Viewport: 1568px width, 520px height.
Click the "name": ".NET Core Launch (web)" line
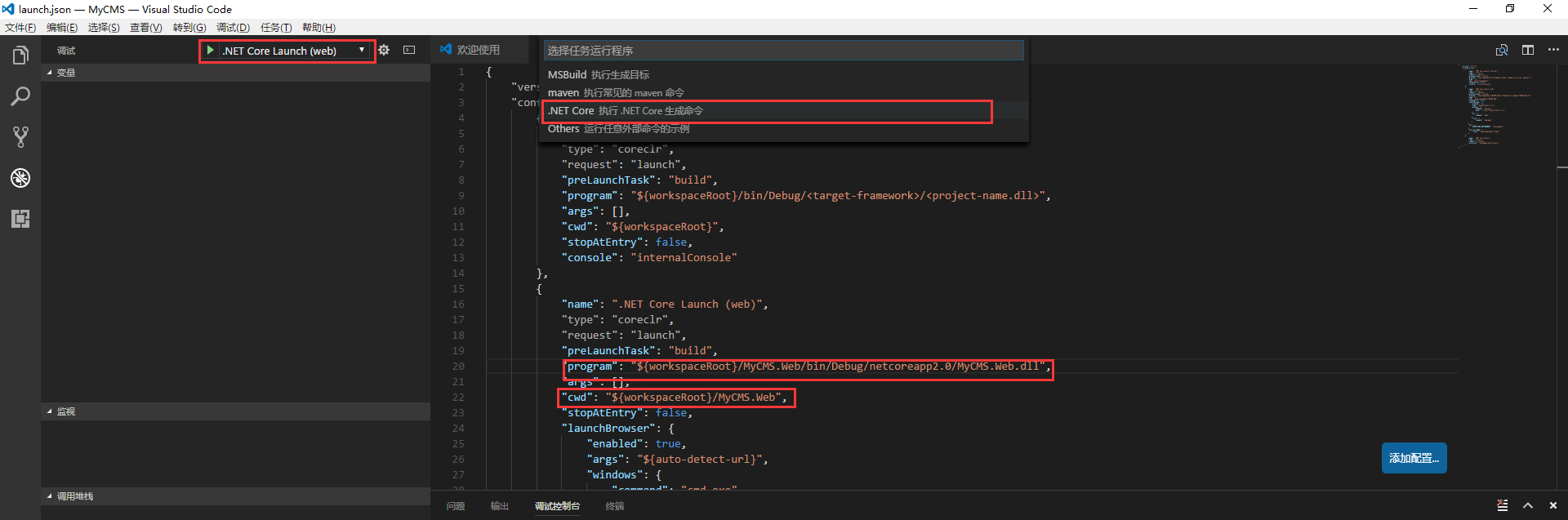665,304
